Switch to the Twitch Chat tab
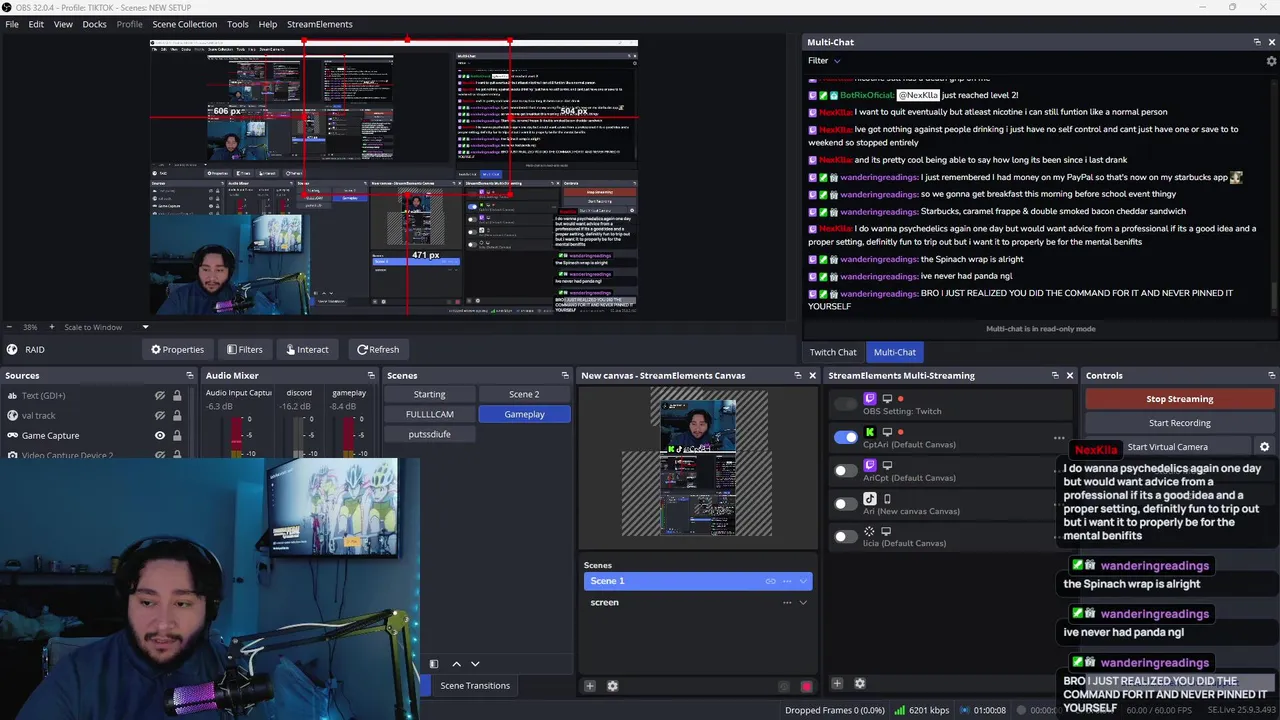 click(x=833, y=352)
